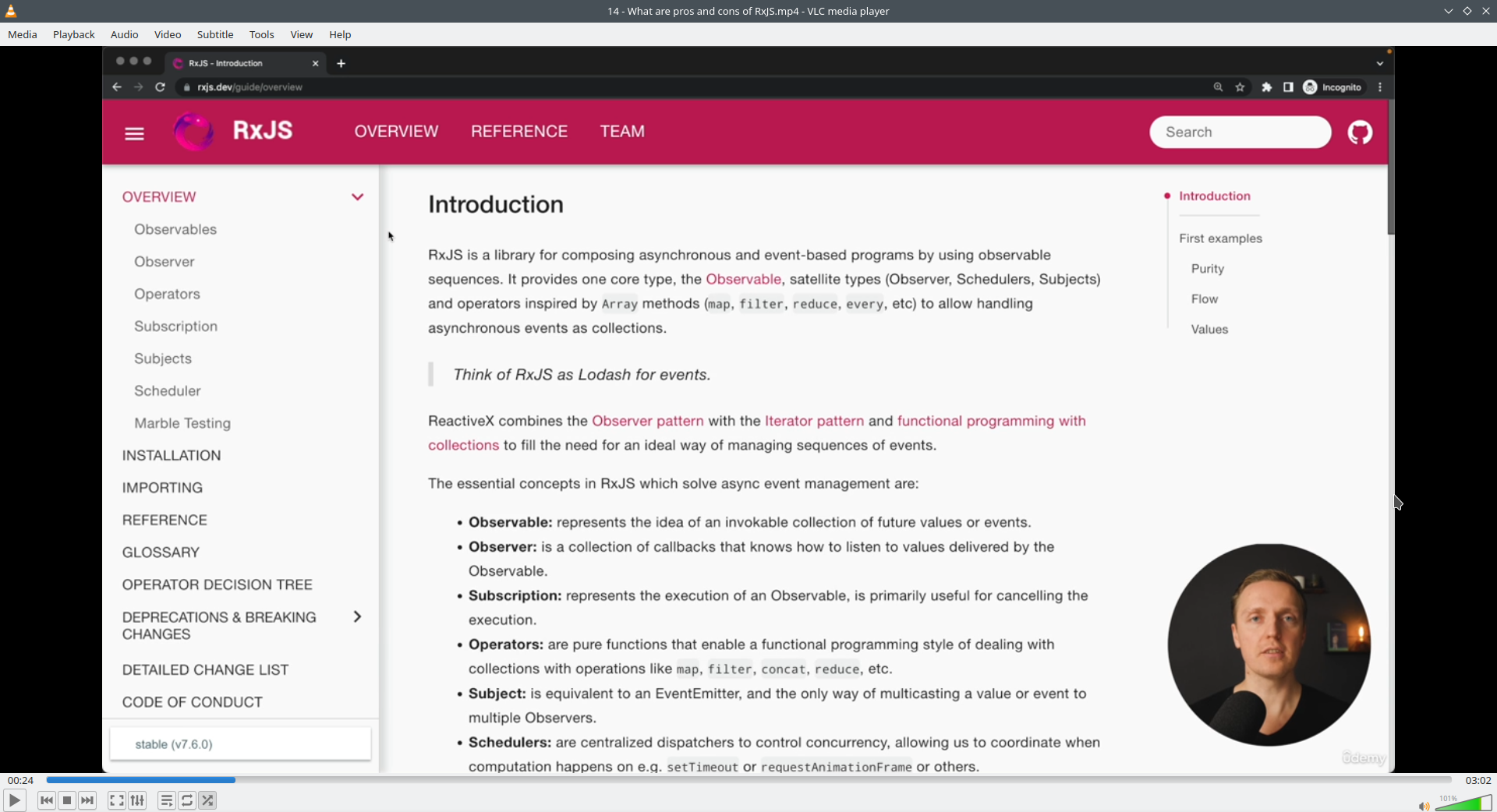1497x812 pixels.
Task: Jump to Purity in contents
Action: [x=1208, y=269]
